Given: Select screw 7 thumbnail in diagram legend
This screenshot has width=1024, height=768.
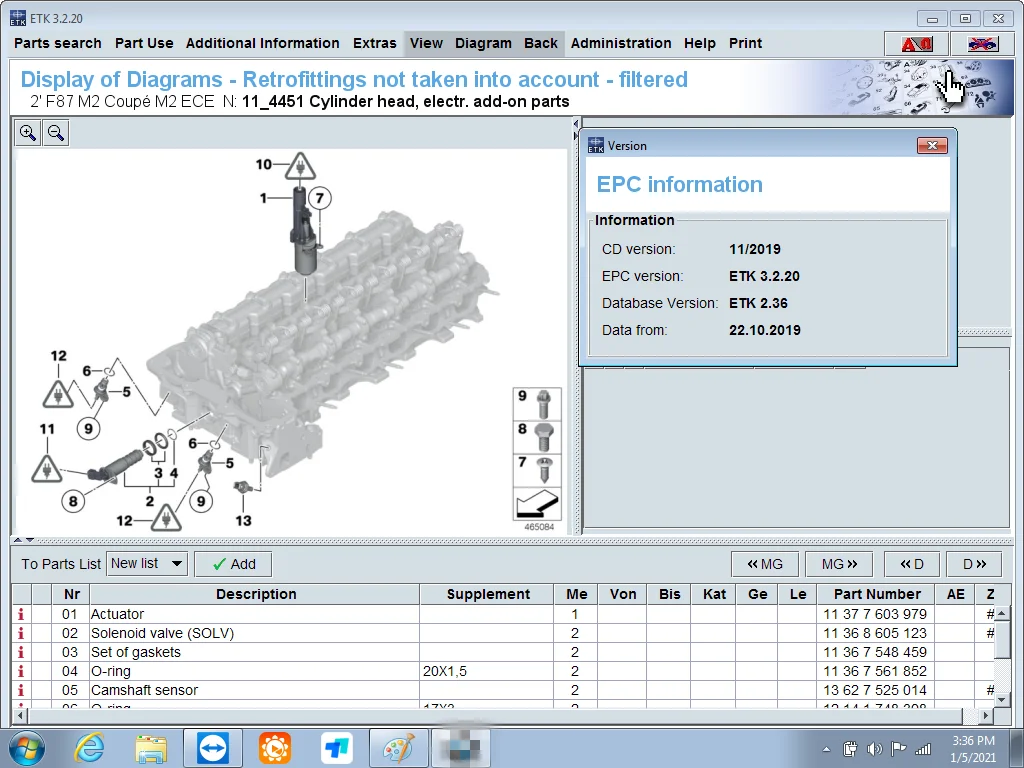Looking at the screenshot, I should [x=537, y=471].
